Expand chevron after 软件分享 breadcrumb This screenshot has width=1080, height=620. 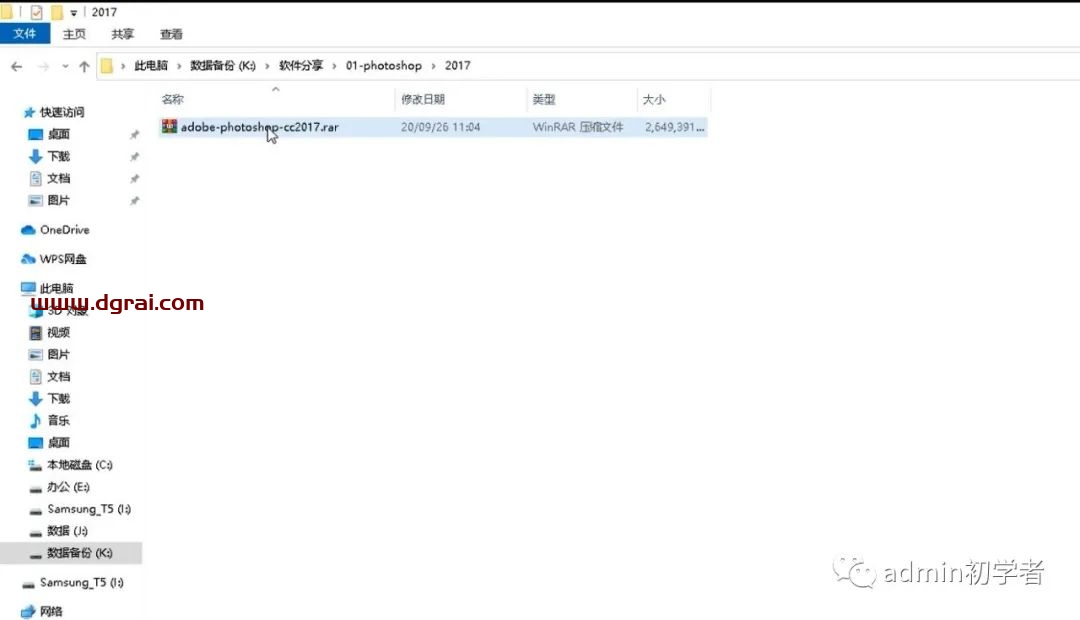[335, 65]
